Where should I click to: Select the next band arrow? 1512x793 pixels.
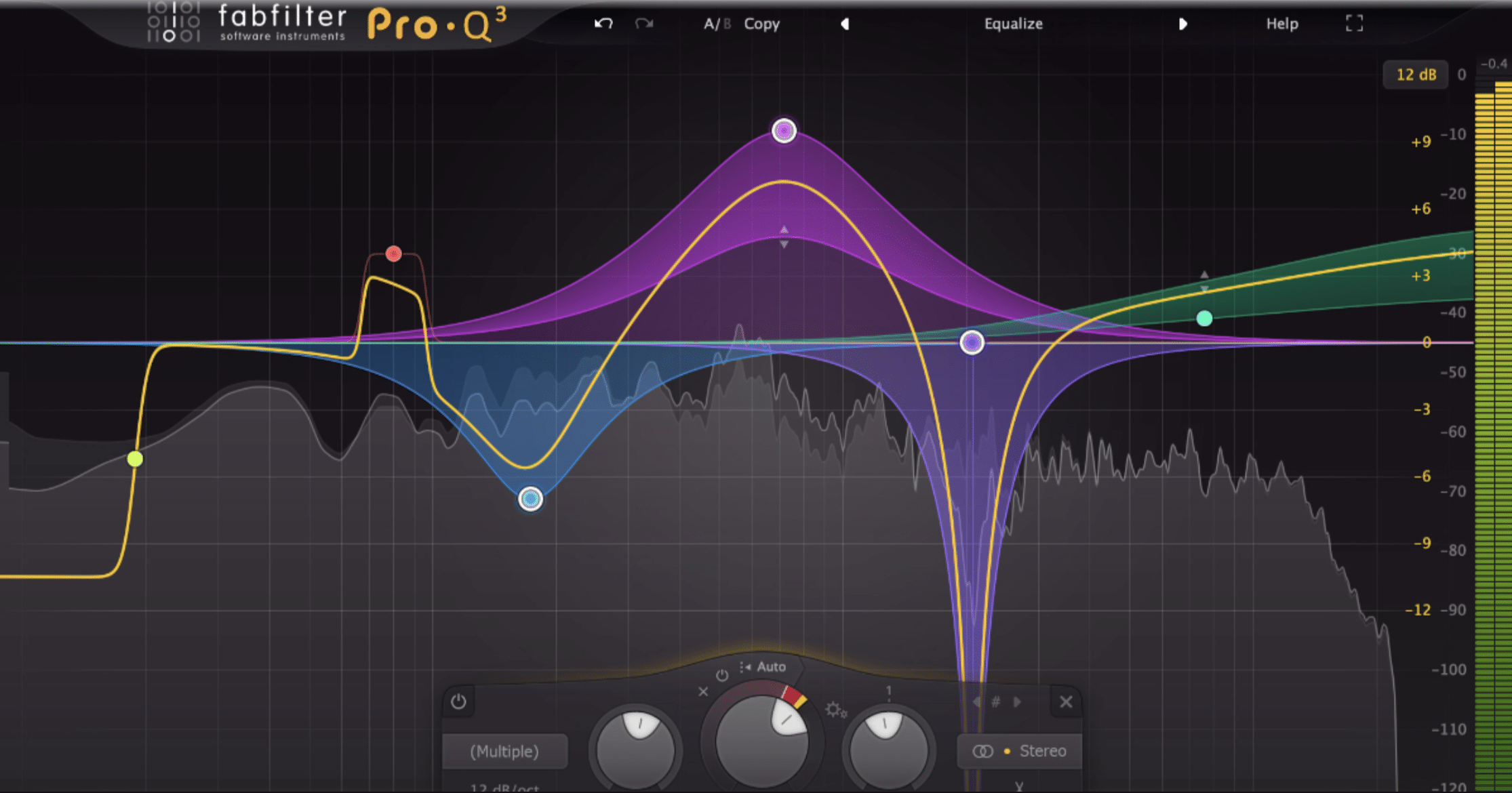point(1017,701)
